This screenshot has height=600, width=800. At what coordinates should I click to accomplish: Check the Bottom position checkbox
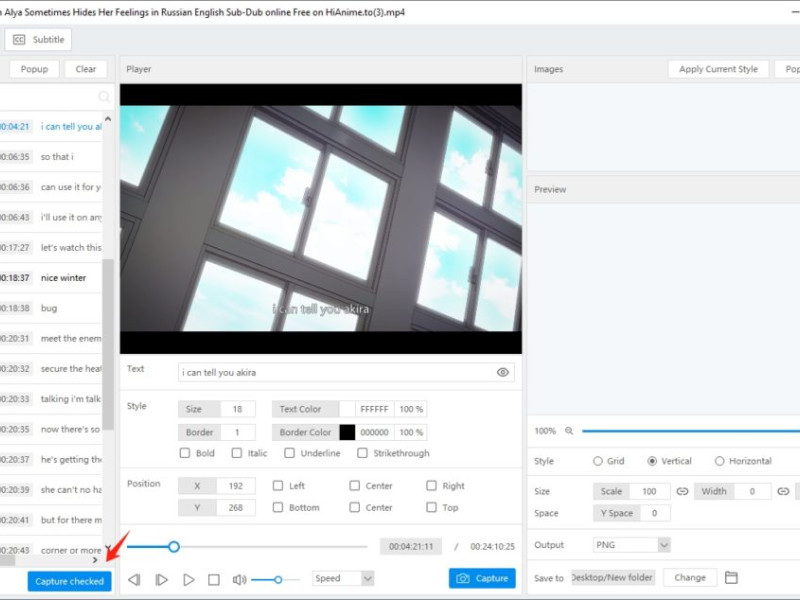278,508
